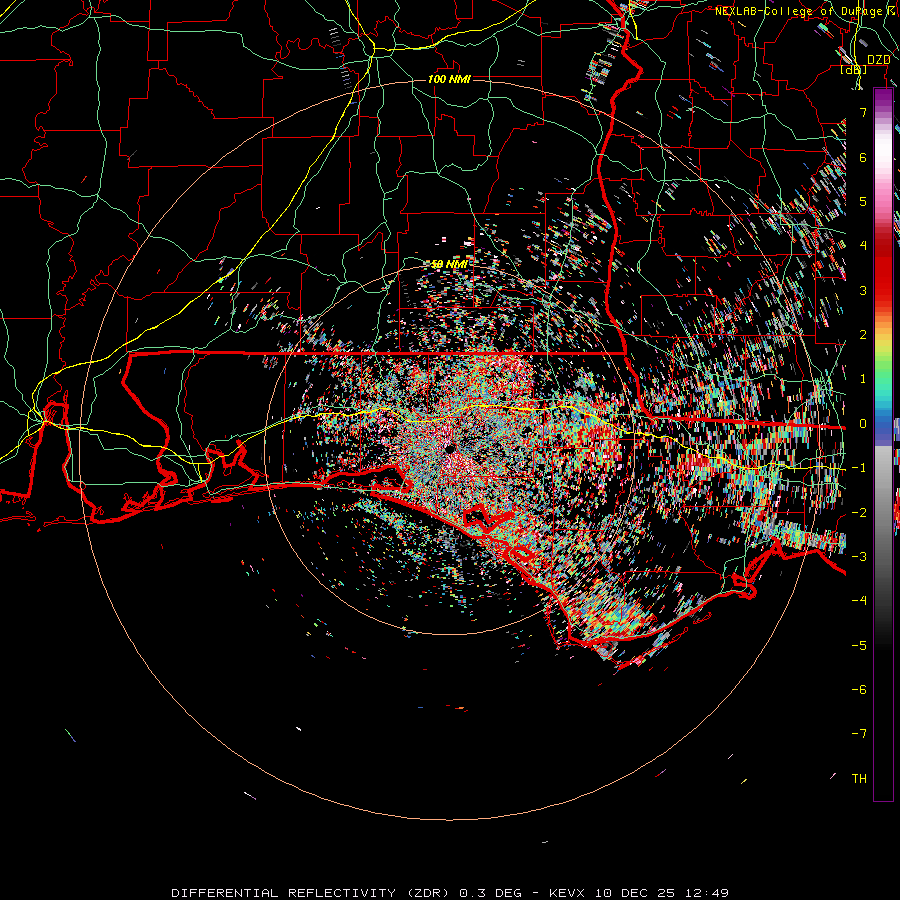The width and height of the screenshot is (900, 900).
Task: Click the -5 value on the dB scale
Action: [x=859, y=646]
